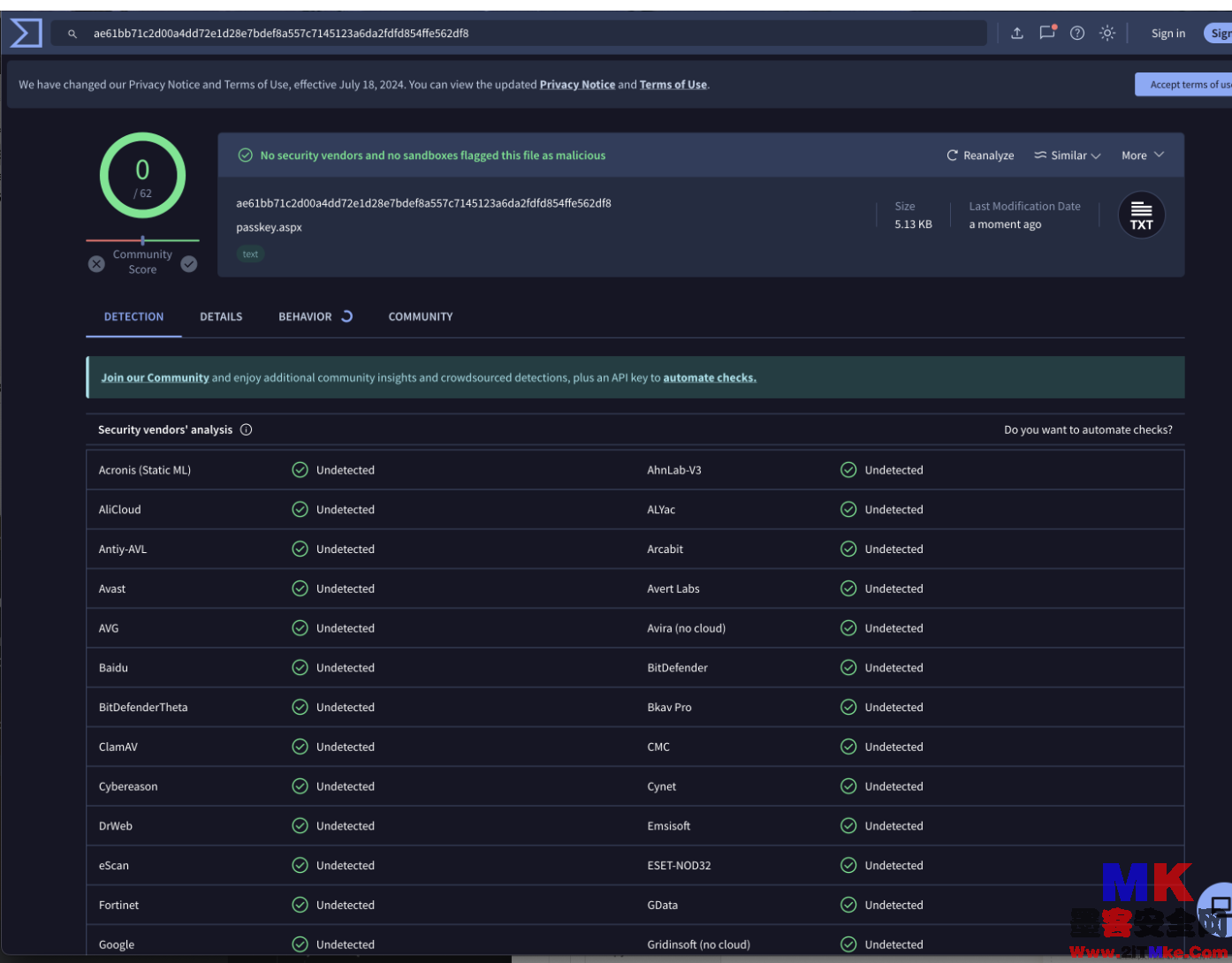This screenshot has width=1232, height=963.
Task: Click the community score slider bar
Action: click(x=142, y=240)
